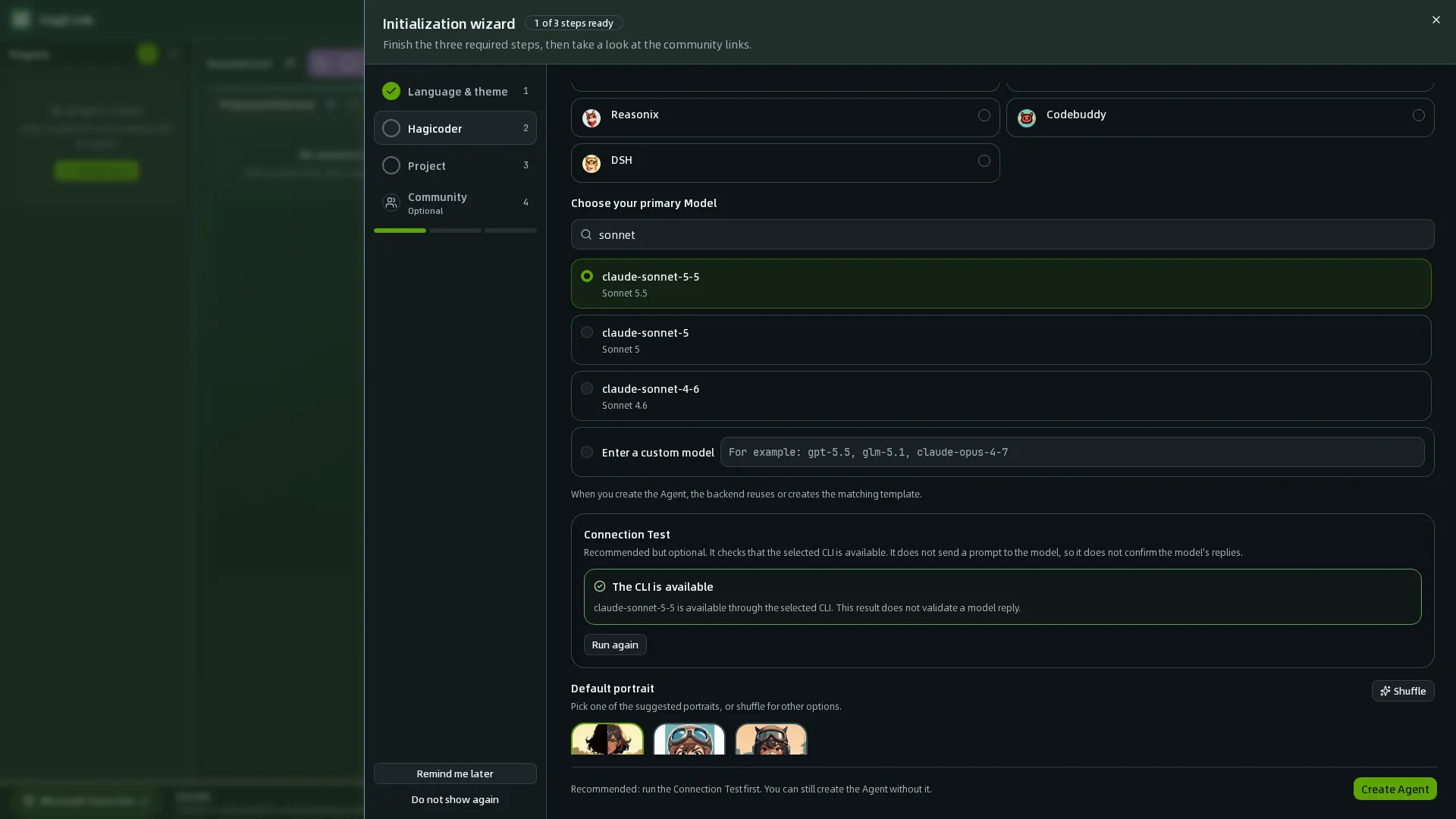The width and height of the screenshot is (1456, 819).
Task: Click Create Agent
Action: [x=1395, y=789]
